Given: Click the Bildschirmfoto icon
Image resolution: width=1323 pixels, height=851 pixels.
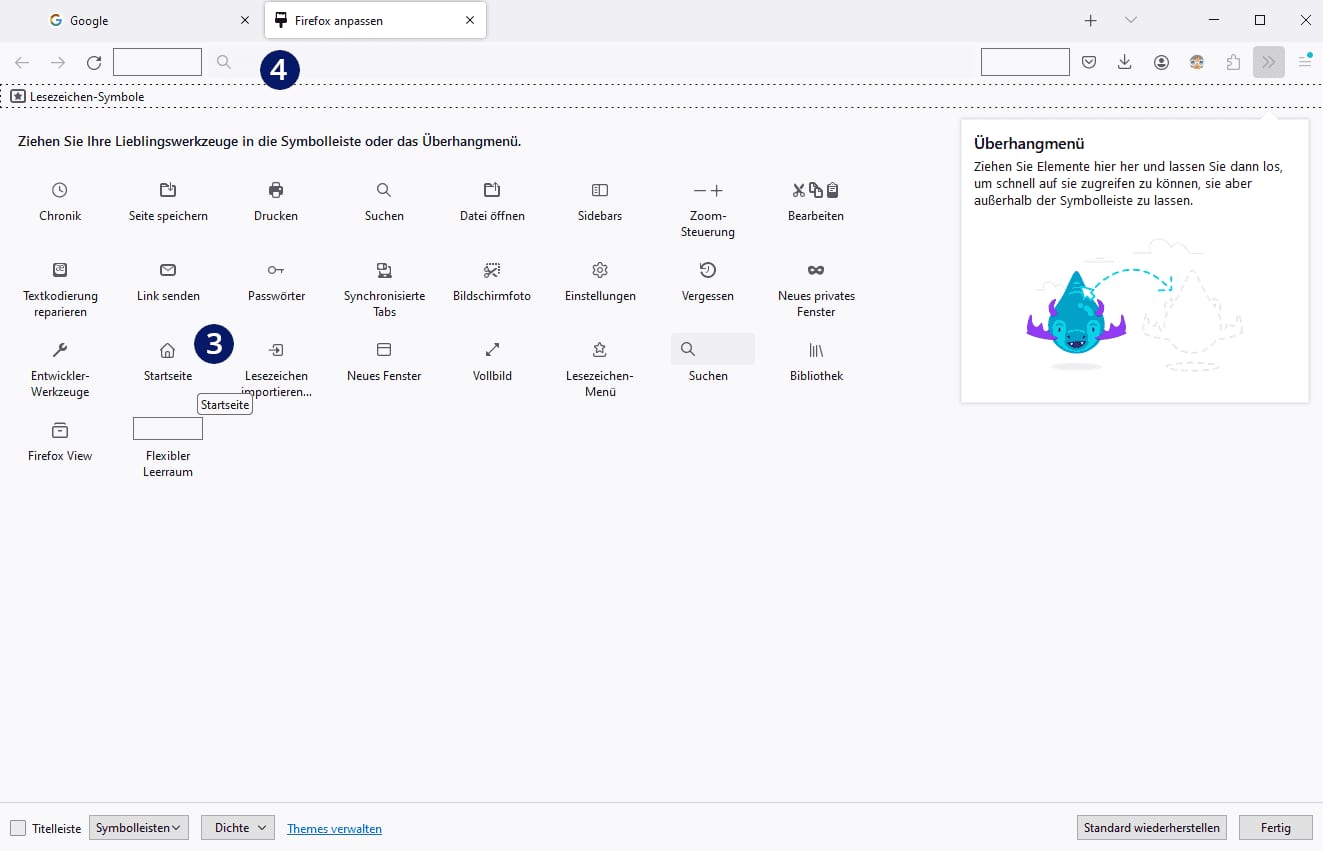Looking at the screenshot, I should 492,270.
